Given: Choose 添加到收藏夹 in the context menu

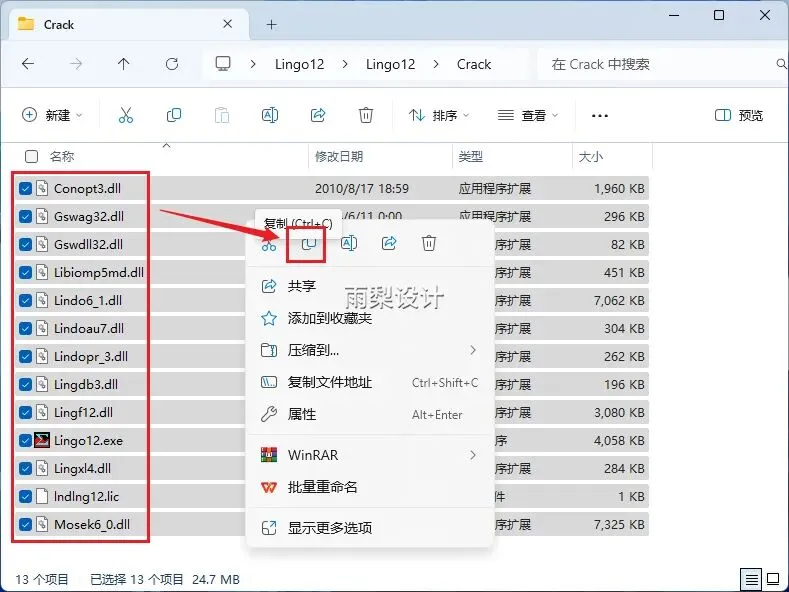Looking at the screenshot, I should click(370, 318).
